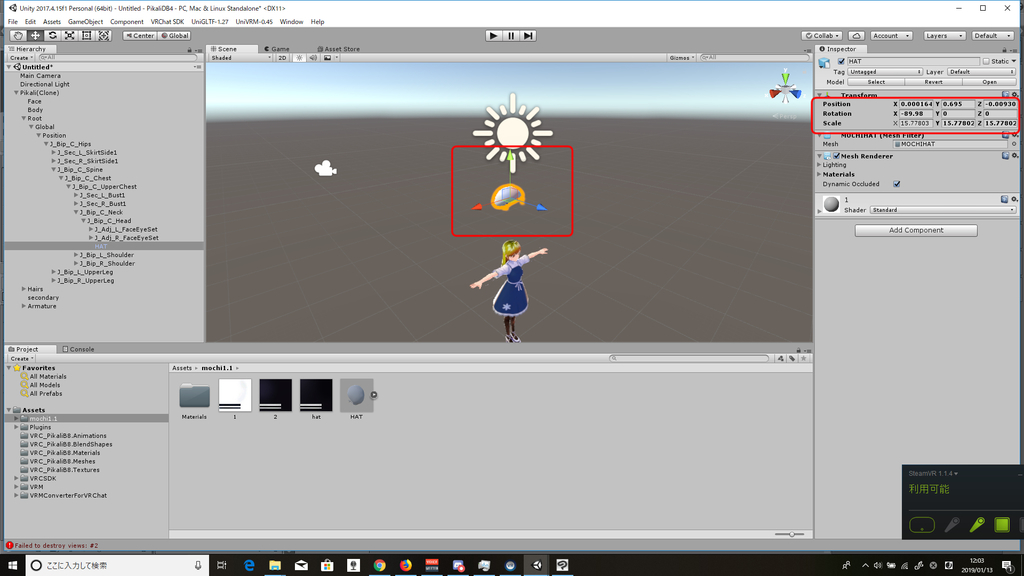Select the Rotate tool
Viewport: 1024px width, 576px height.
click(x=52, y=35)
